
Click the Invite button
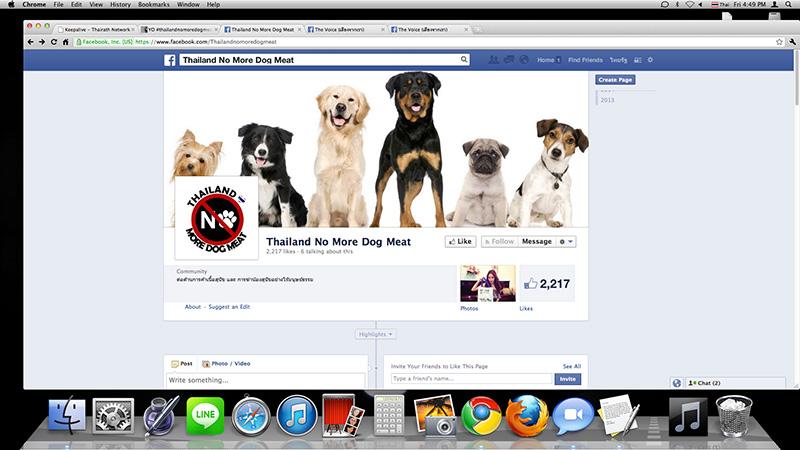[567, 379]
